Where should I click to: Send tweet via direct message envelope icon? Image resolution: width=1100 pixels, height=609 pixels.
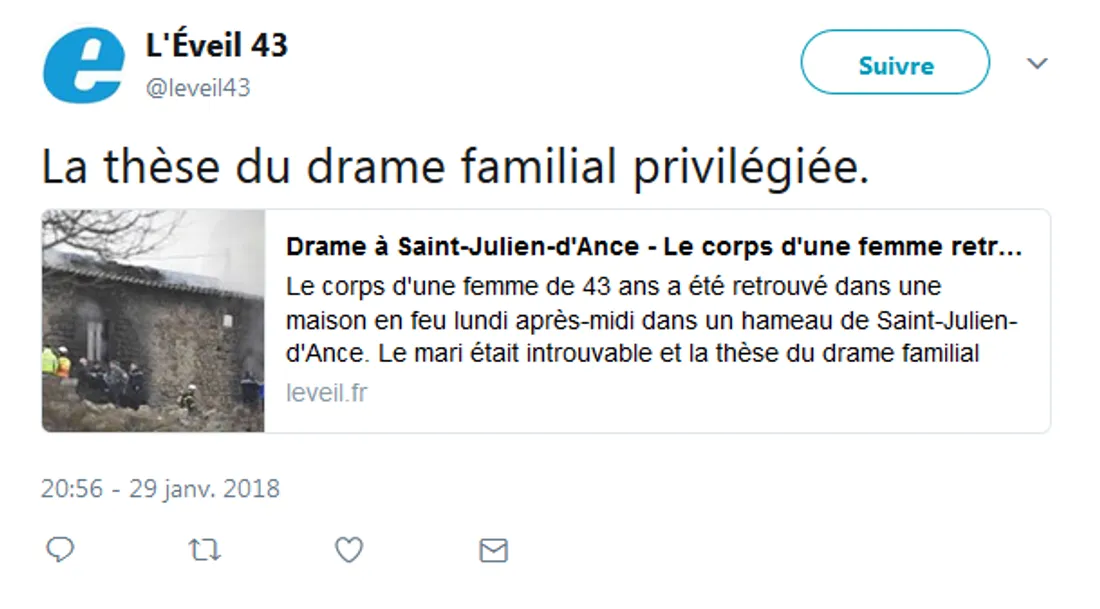pos(493,549)
